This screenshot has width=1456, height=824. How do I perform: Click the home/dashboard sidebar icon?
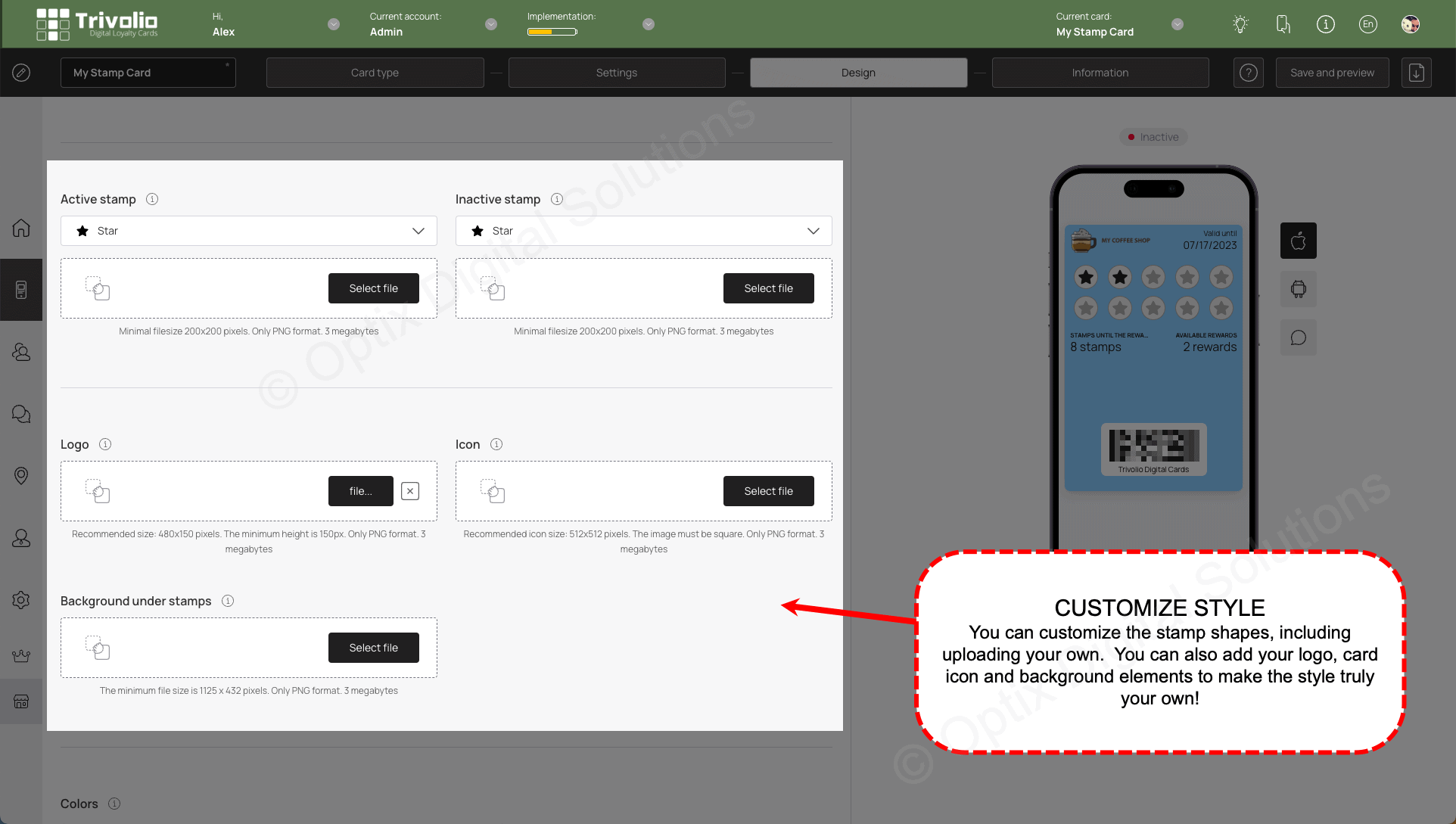point(22,227)
